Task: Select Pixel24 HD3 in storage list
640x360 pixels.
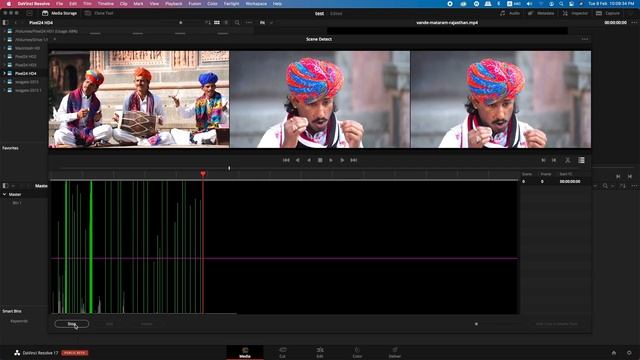Action: click(25, 65)
